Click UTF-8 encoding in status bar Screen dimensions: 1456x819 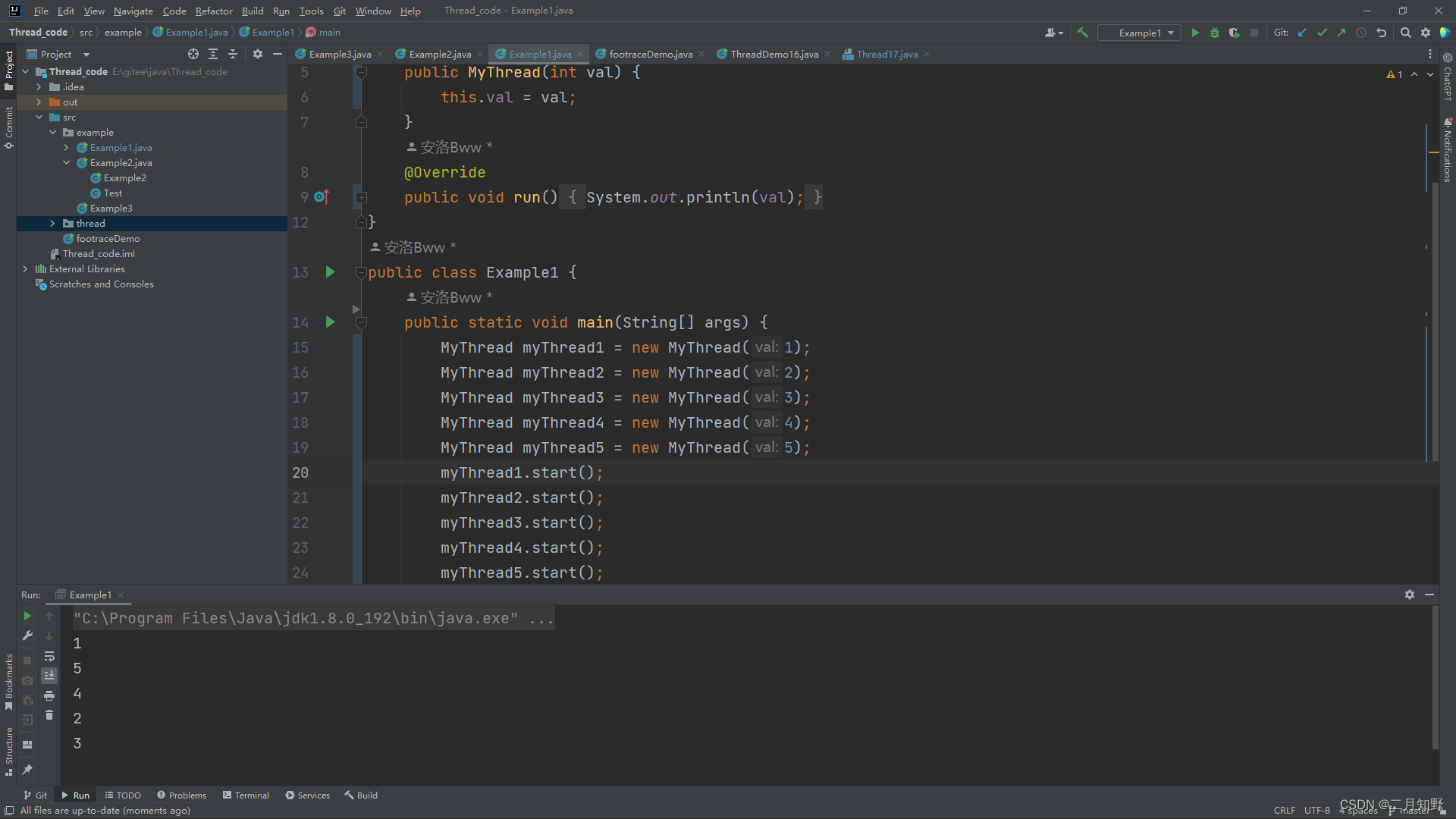click(1317, 810)
